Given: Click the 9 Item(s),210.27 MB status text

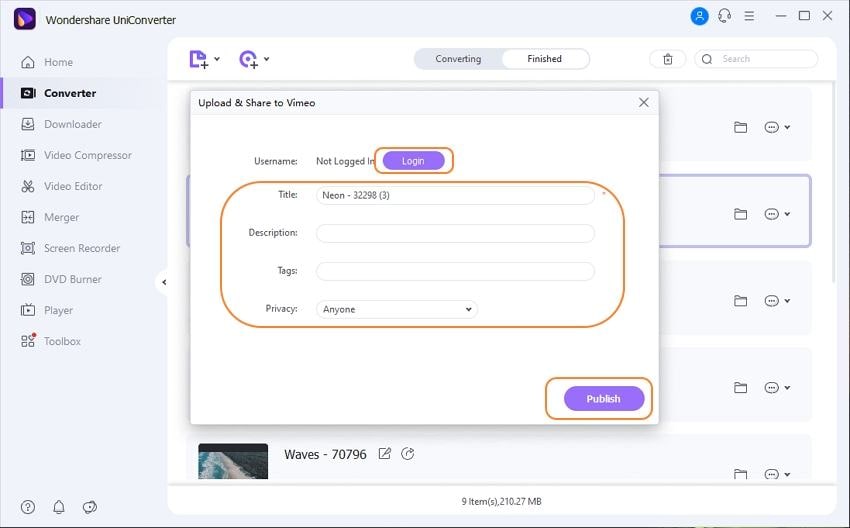Looking at the screenshot, I should click(x=501, y=501).
